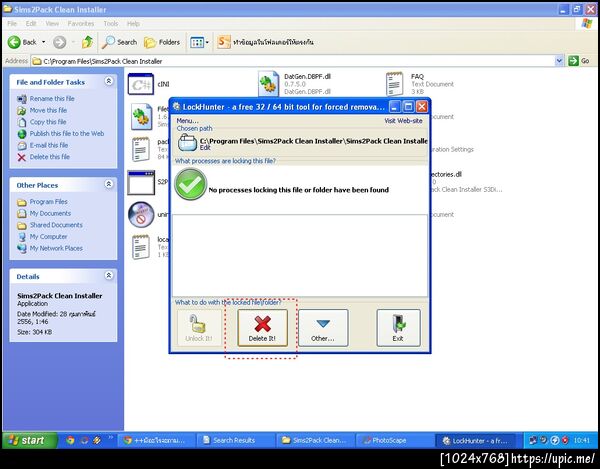Open the File menu
The image size is (600, 469).
pos(12,24)
